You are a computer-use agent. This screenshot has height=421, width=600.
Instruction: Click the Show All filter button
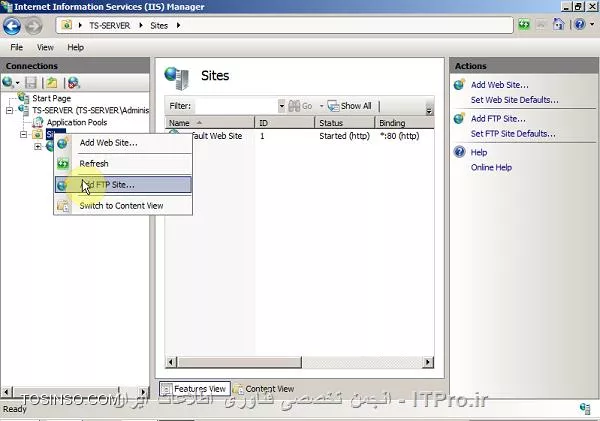[x=349, y=106]
